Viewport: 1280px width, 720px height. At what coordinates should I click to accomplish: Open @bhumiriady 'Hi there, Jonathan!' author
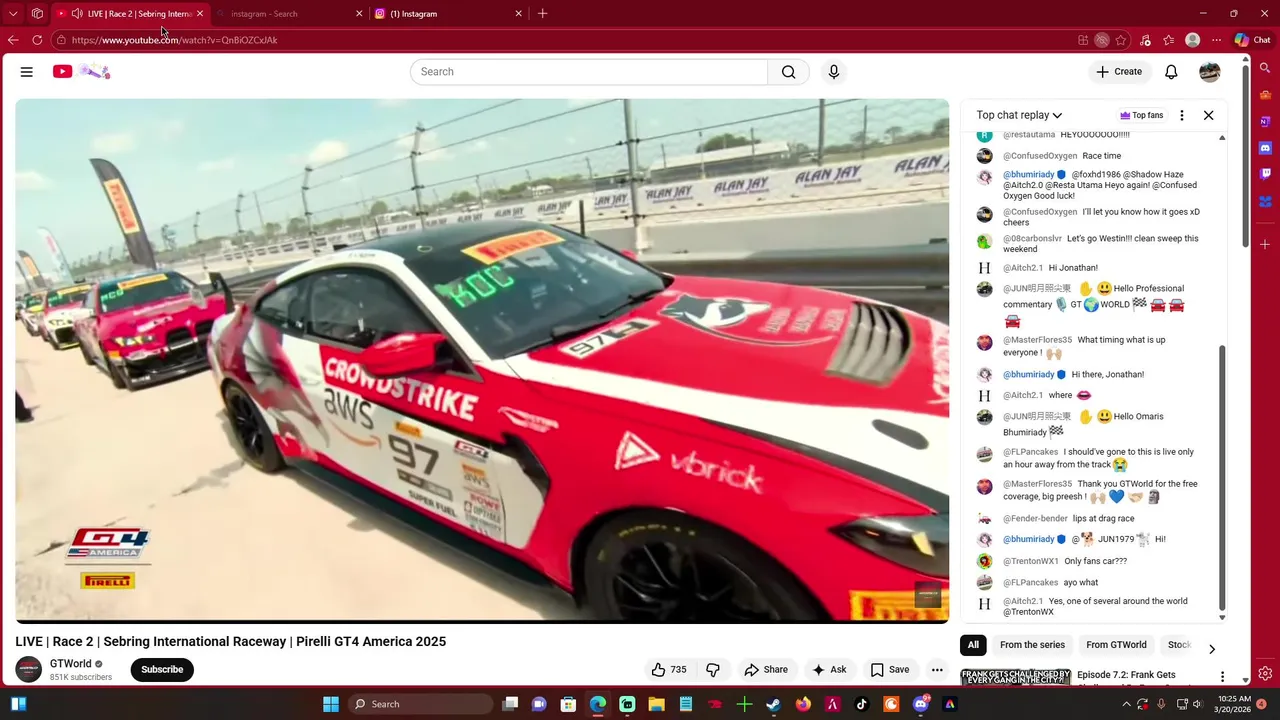click(1029, 374)
